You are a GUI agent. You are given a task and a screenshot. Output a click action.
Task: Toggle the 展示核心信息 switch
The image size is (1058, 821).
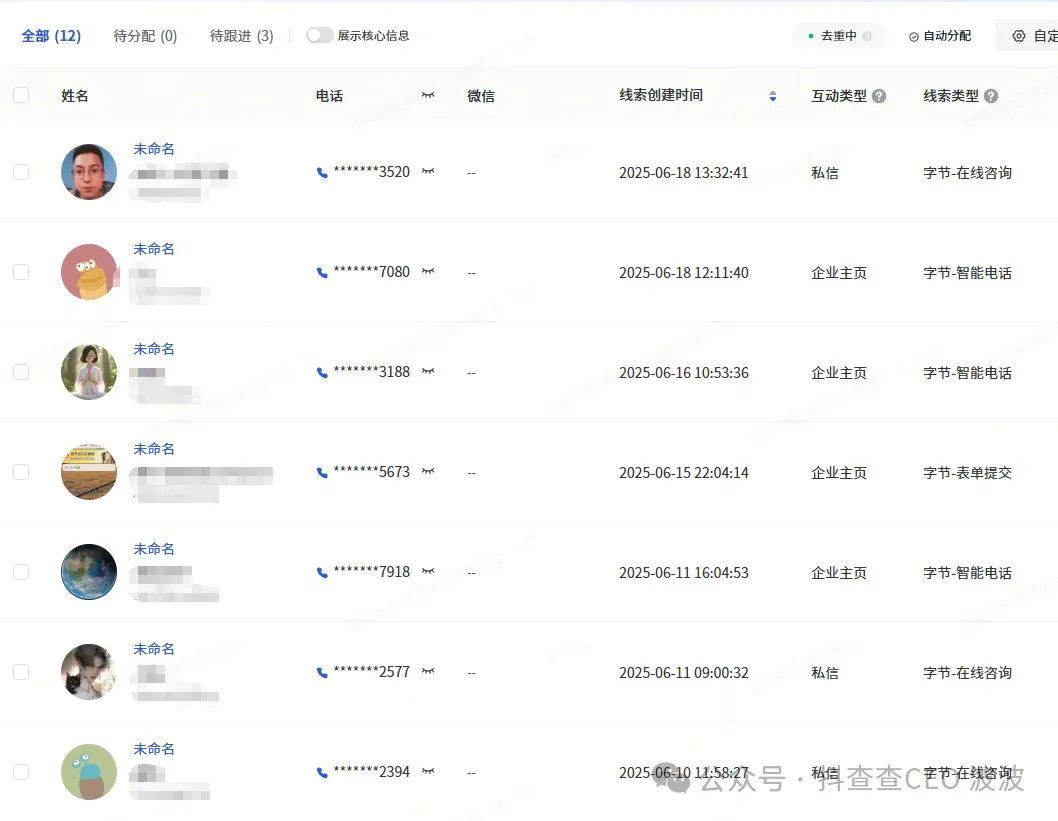click(320, 36)
